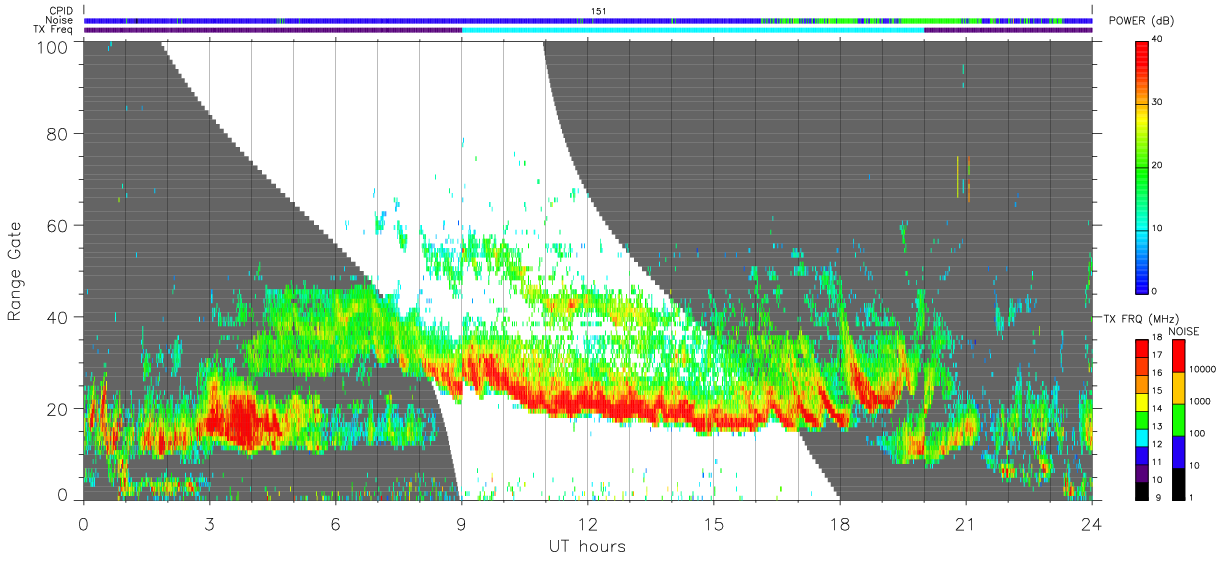Viewport: 1228px width, 567px height.
Task: Pick yellow 14-15 MHz swatch in TX FRQ legend
Action: click(1143, 401)
